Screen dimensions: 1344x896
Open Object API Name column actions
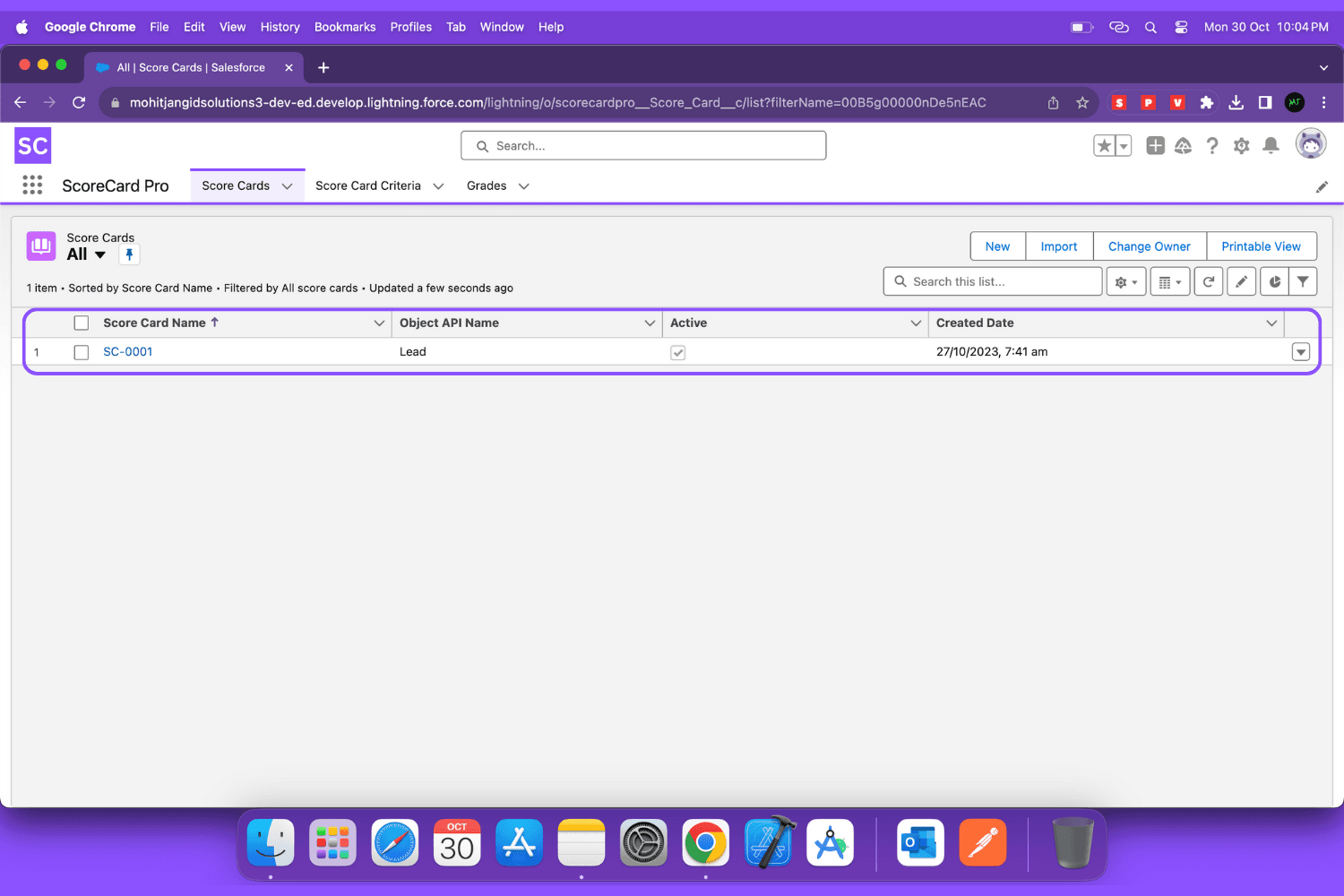[650, 323]
